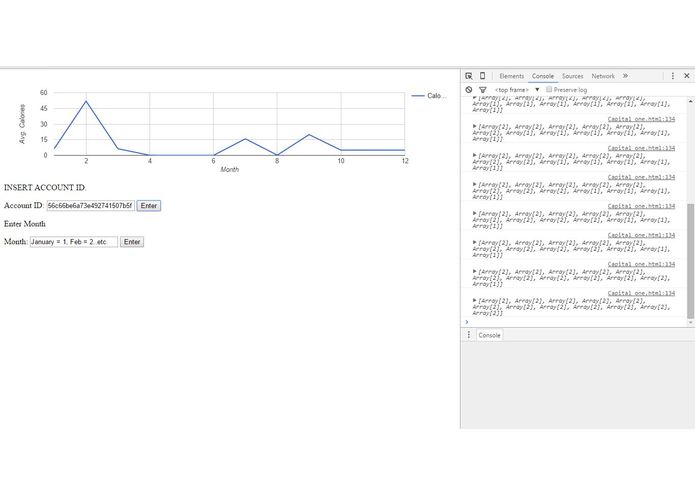Open the console filter icon

point(483,89)
